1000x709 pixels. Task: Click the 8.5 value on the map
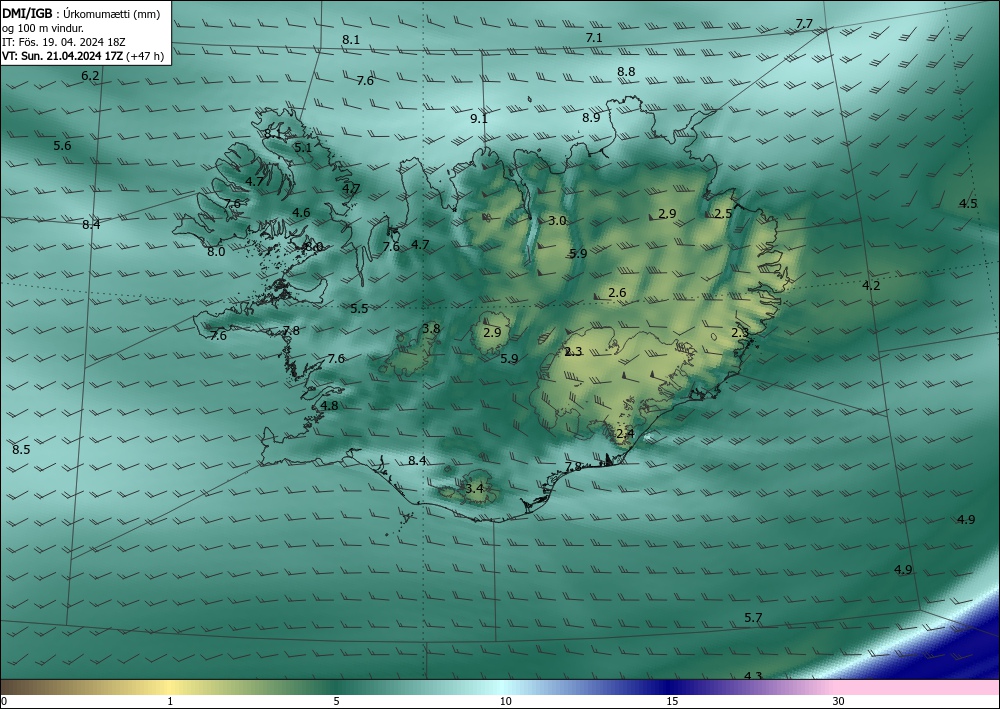pos(21,450)
